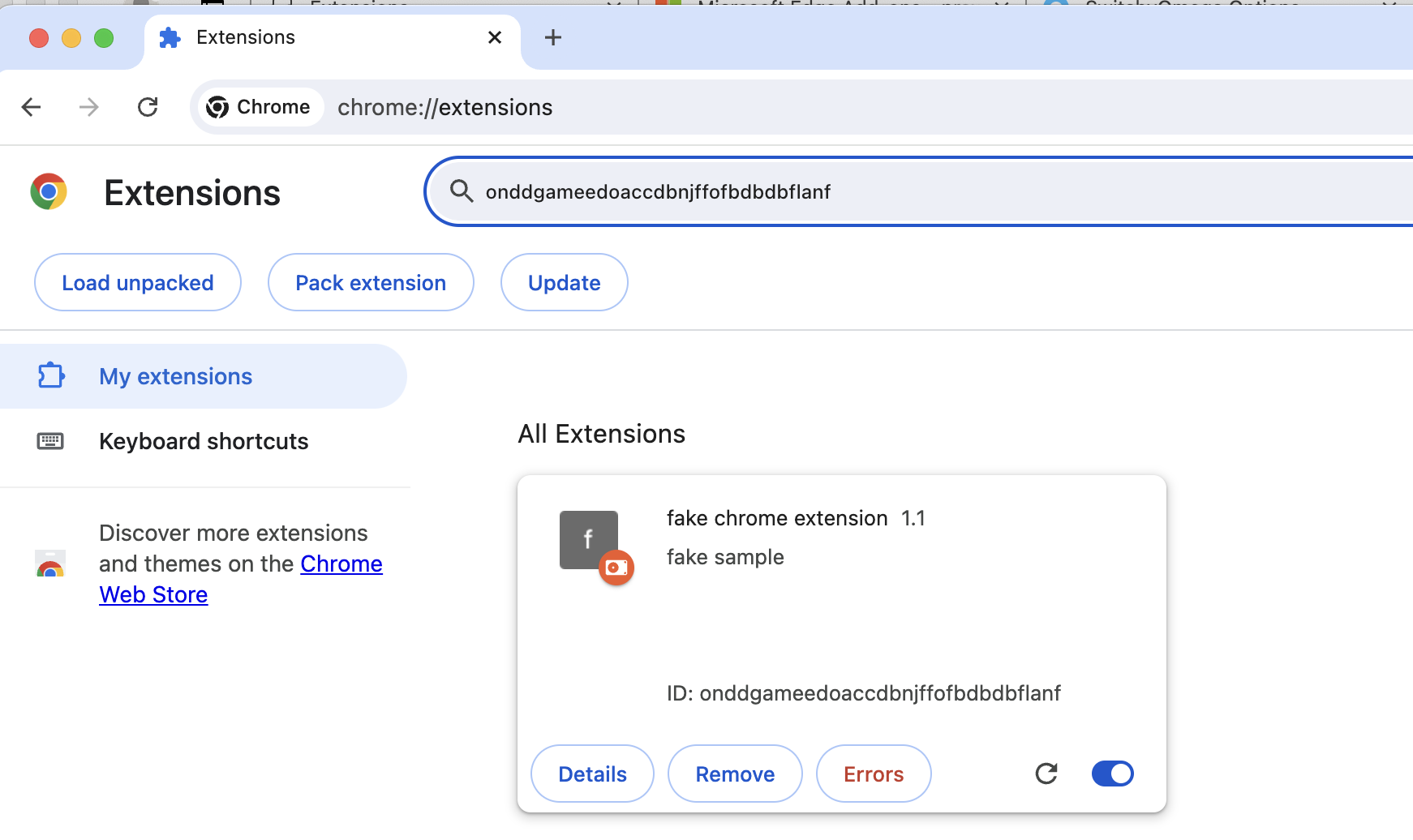
Task: Reload the fake chrome extension
Action: (x=1046, y=774)
